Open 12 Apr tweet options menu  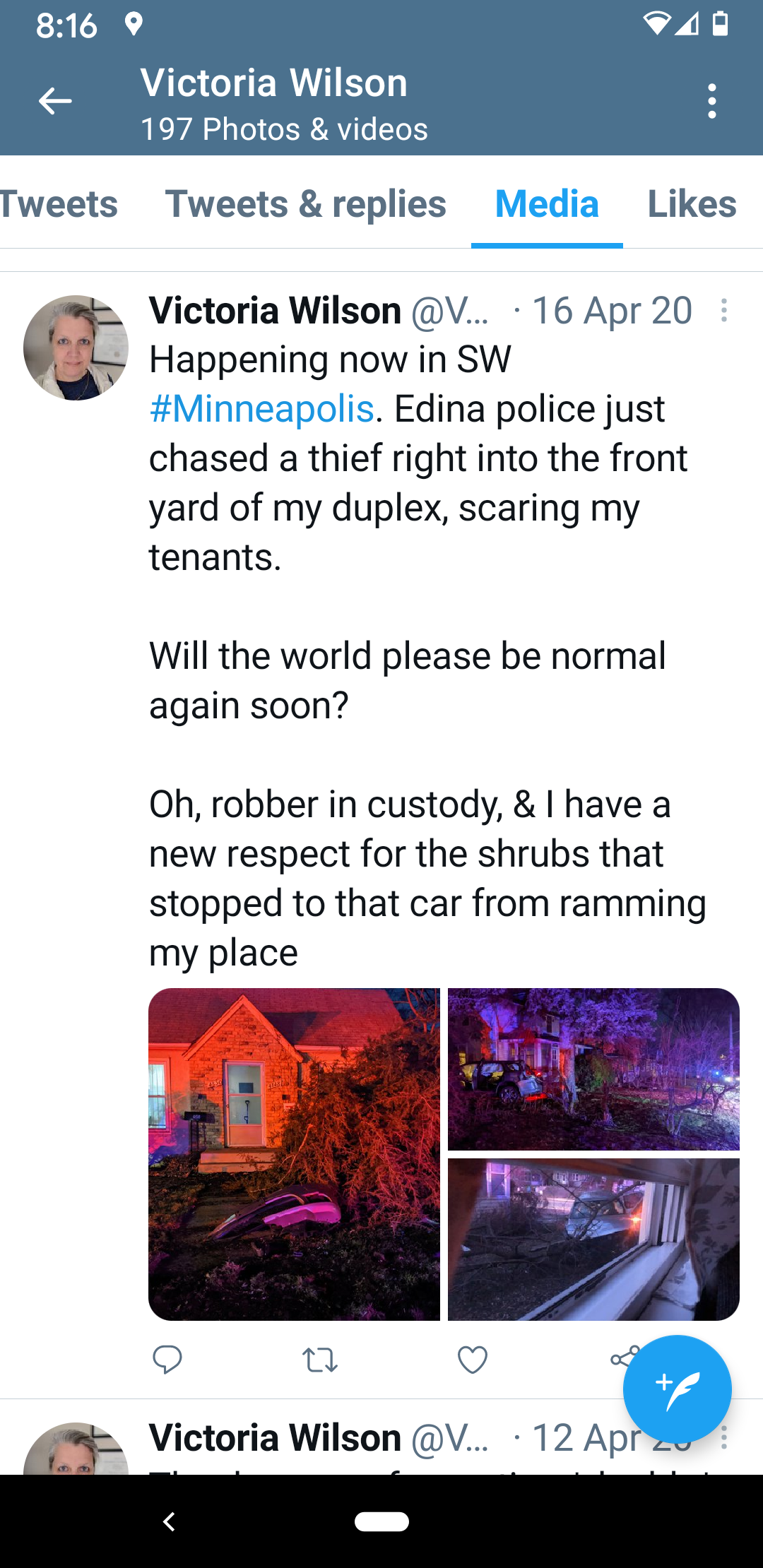click(x=724, y=1438)
